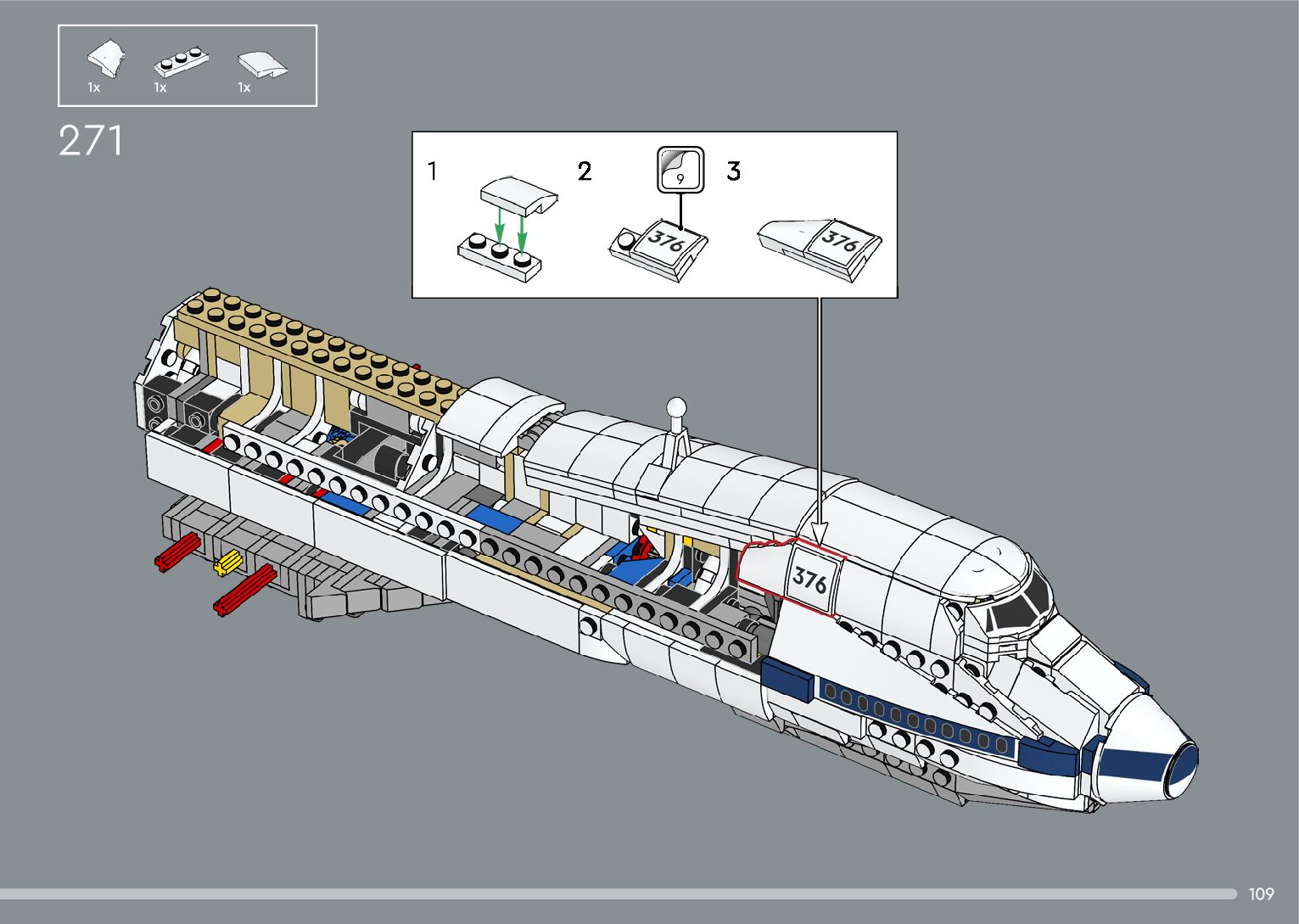Click the first curved slope part in parts list

(x=107, y=59)
